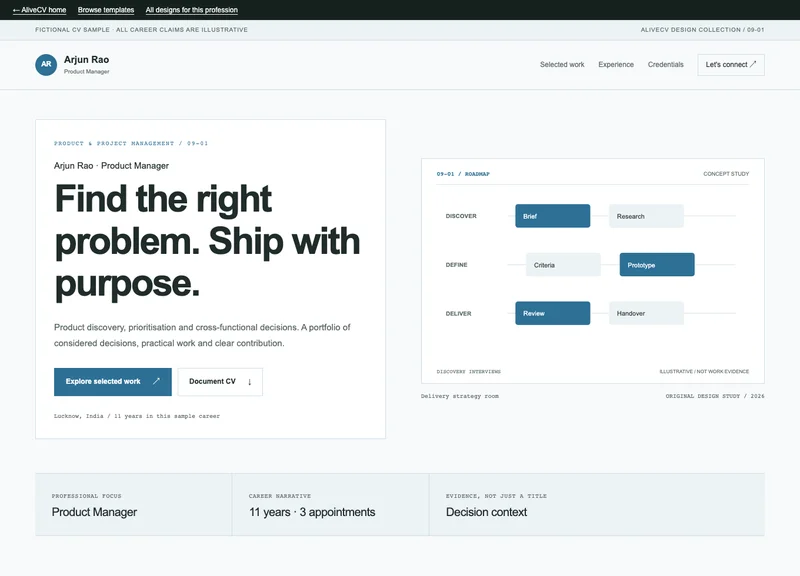Click the Let's connect button

click(731, 65)
